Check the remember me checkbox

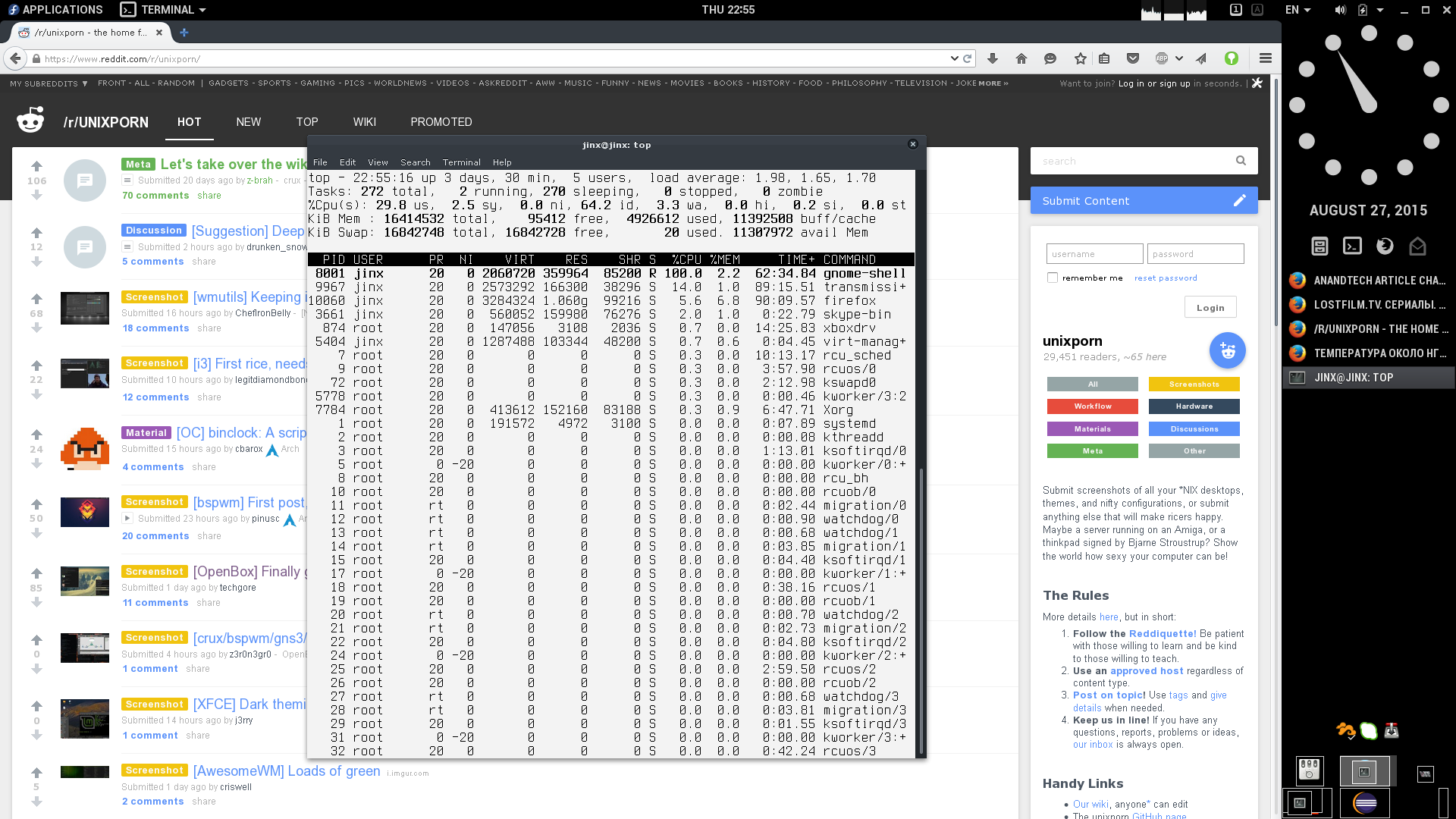click(1053, 278)
